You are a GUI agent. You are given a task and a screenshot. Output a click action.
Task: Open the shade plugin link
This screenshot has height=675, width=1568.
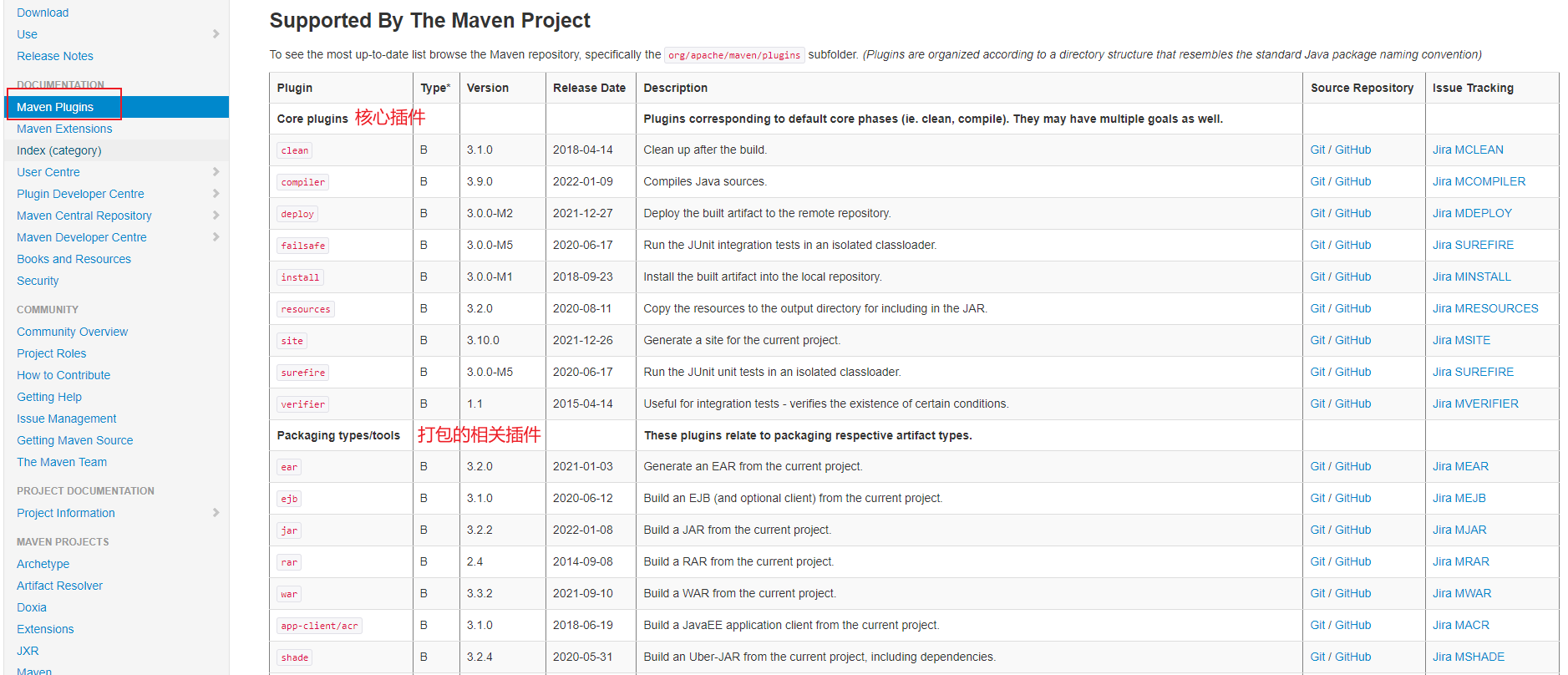pos(295,657)
